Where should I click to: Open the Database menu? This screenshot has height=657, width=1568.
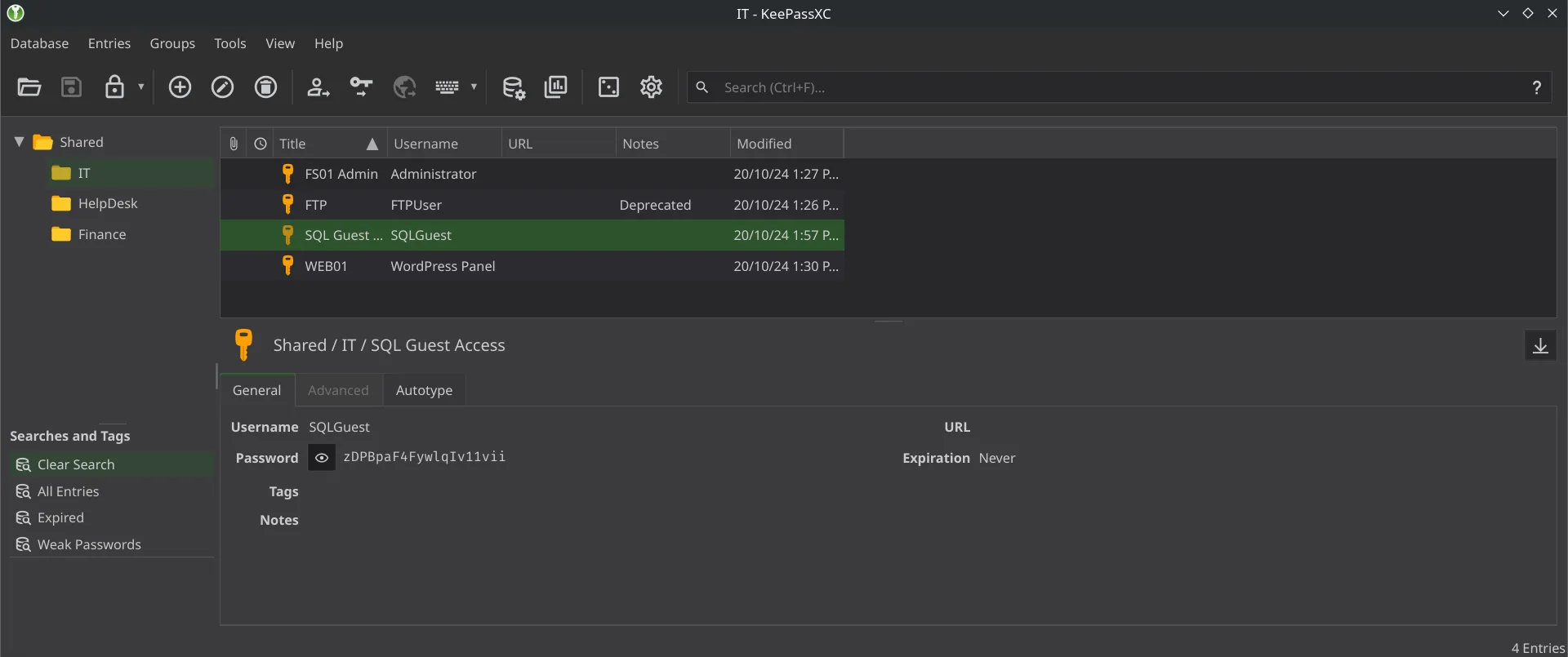pos(39,43)
